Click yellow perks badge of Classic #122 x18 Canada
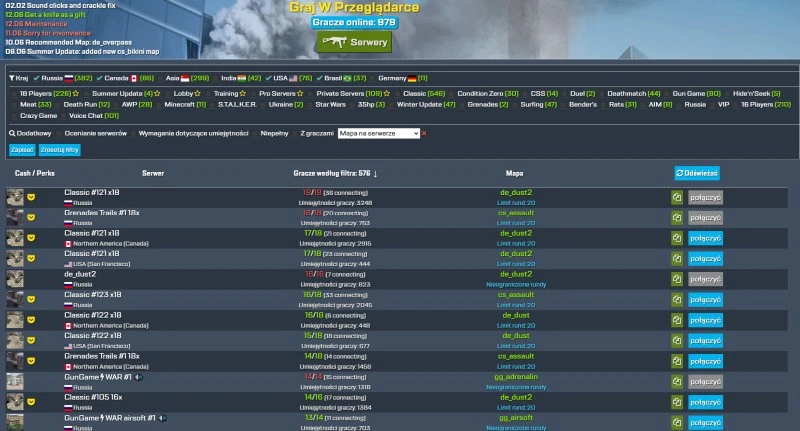The width and height of the screenshot is (800, 431). coord(31,320)
